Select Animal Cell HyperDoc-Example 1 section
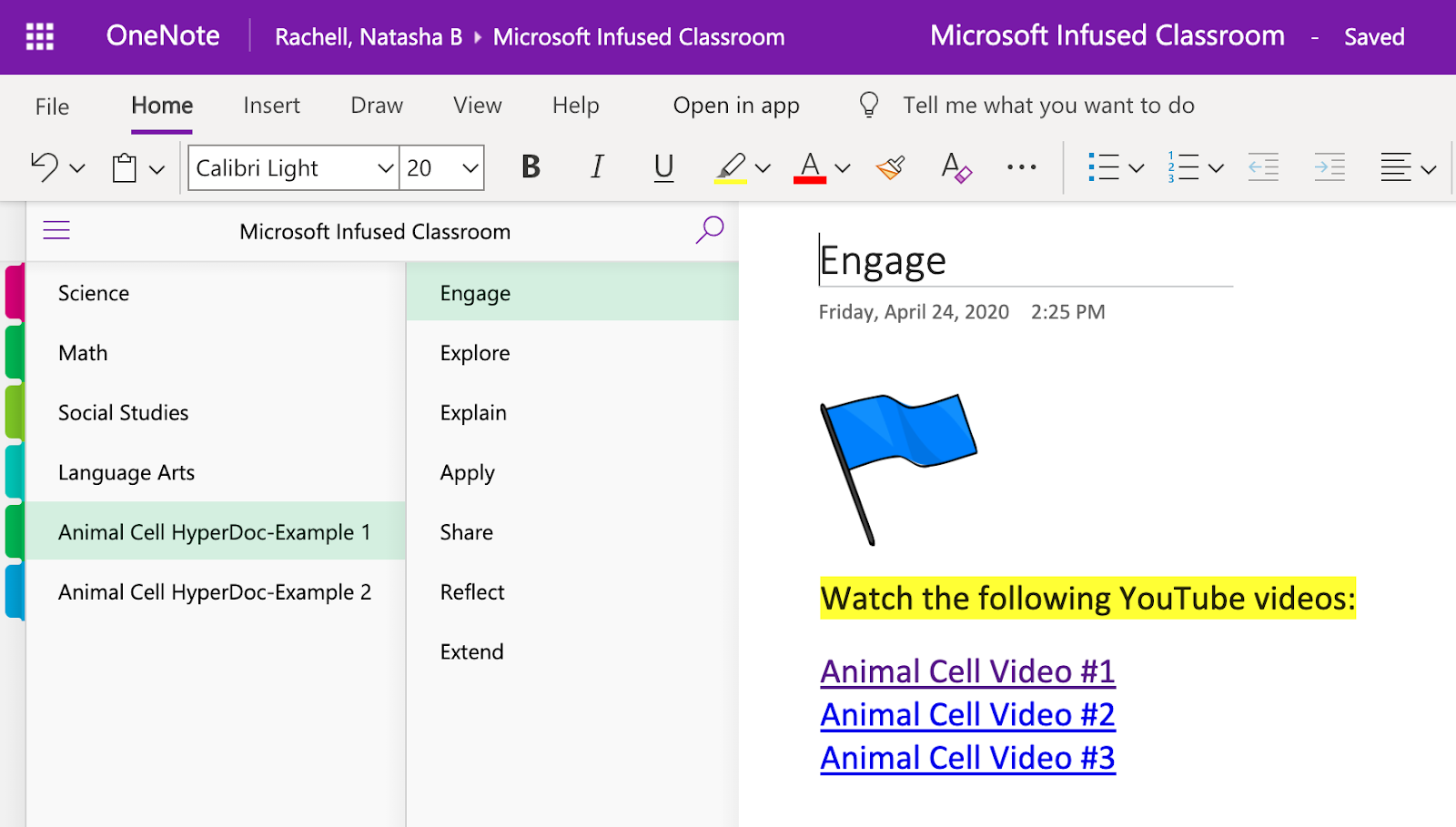This screenshot has height=827, width=1456. [215, 532]
